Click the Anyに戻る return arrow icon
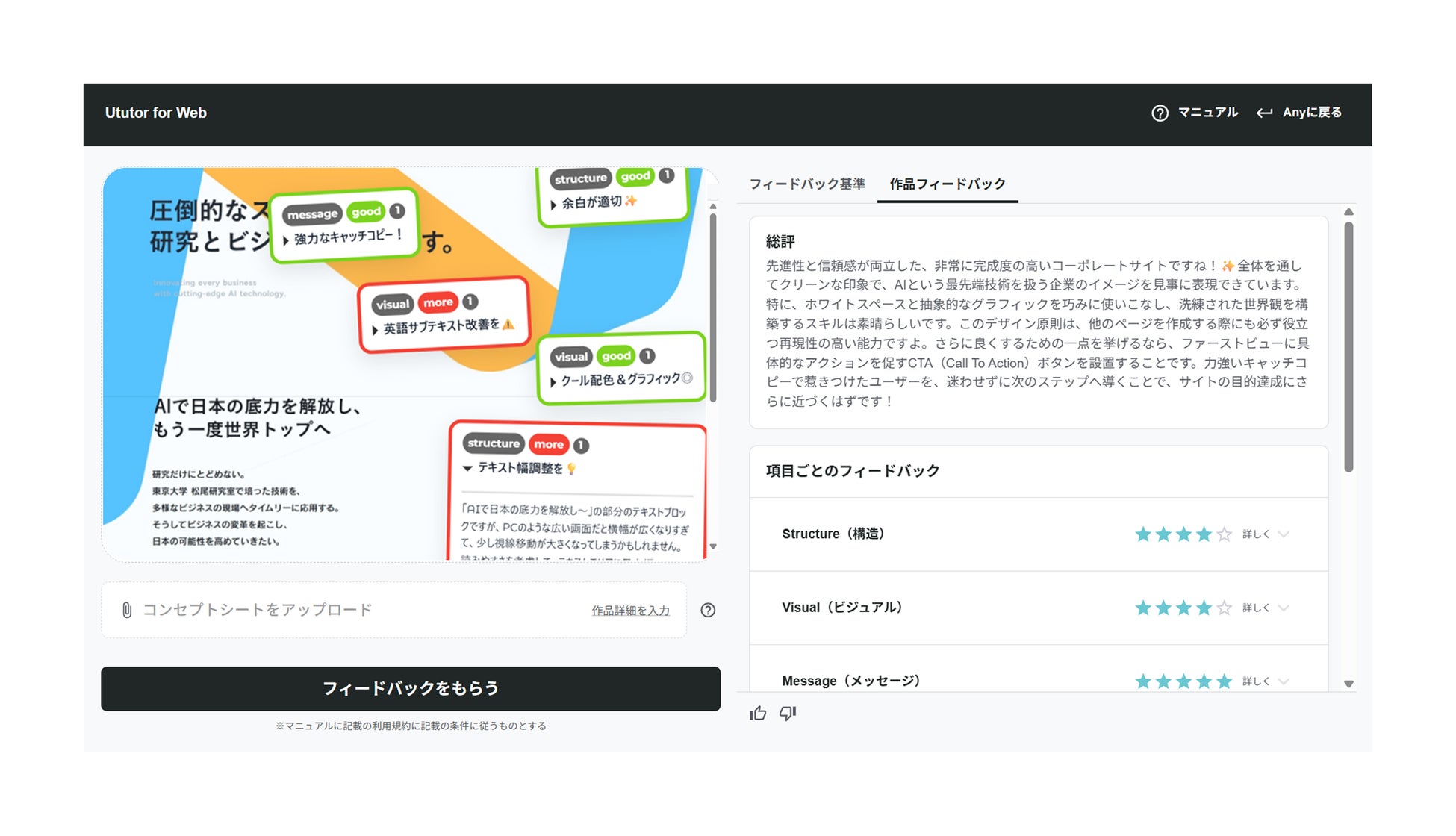1456x836 pixels. (x=1264, y=113)
